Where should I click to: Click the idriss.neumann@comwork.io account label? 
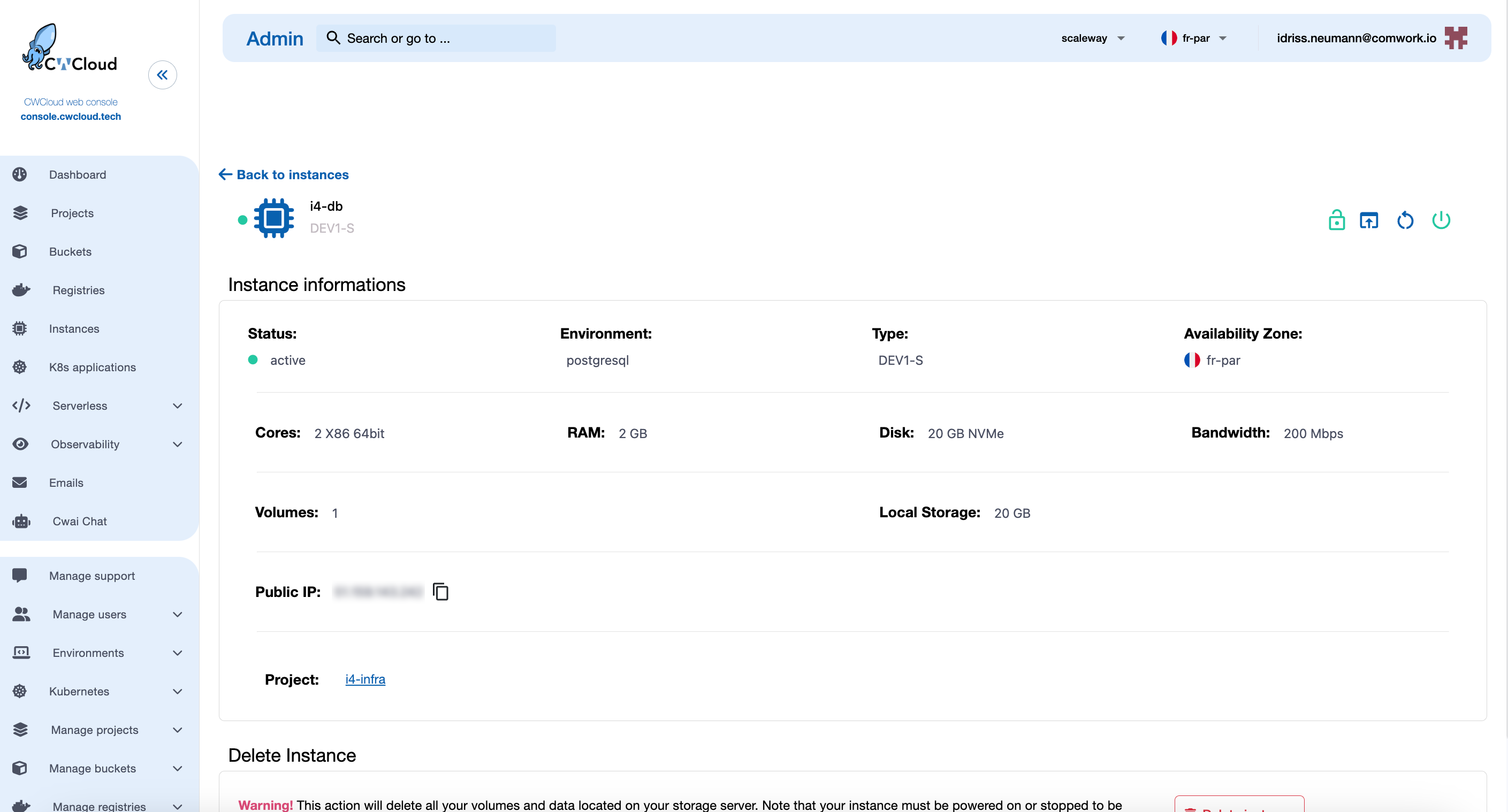point(1357,38)
